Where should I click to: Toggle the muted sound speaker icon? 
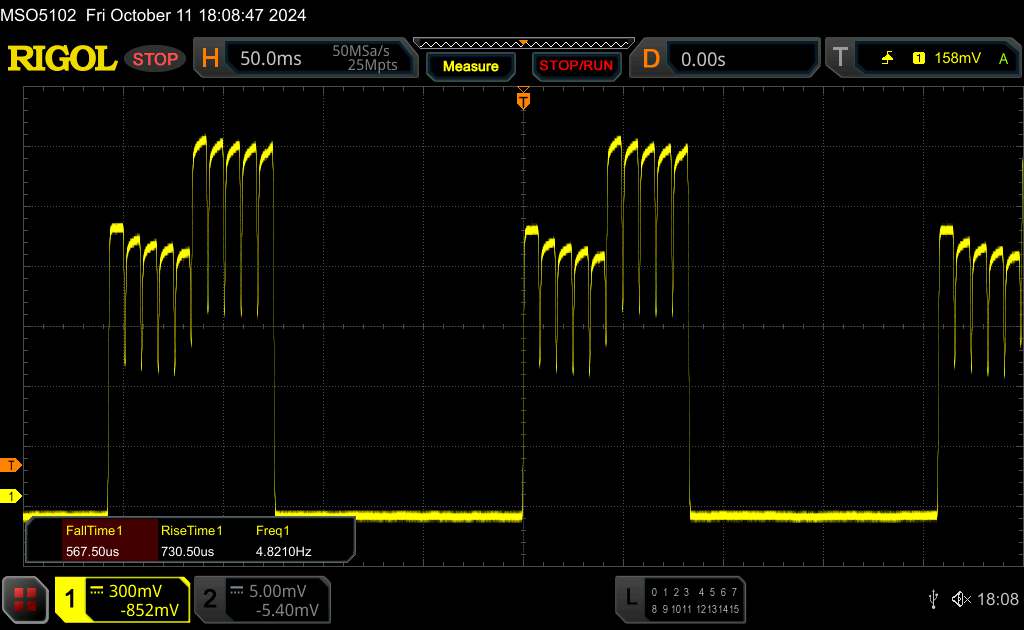961,599
